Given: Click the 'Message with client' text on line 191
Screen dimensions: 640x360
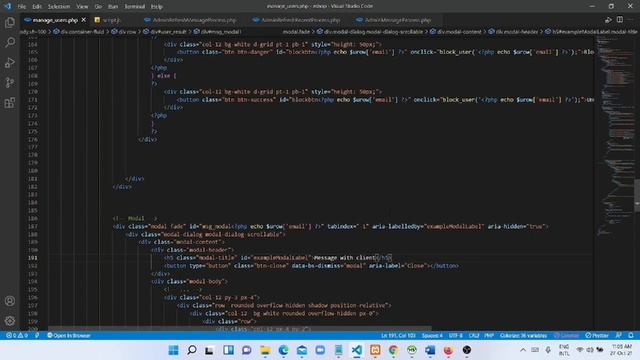Looking at the screenshot, I should (x=344, y=258).
